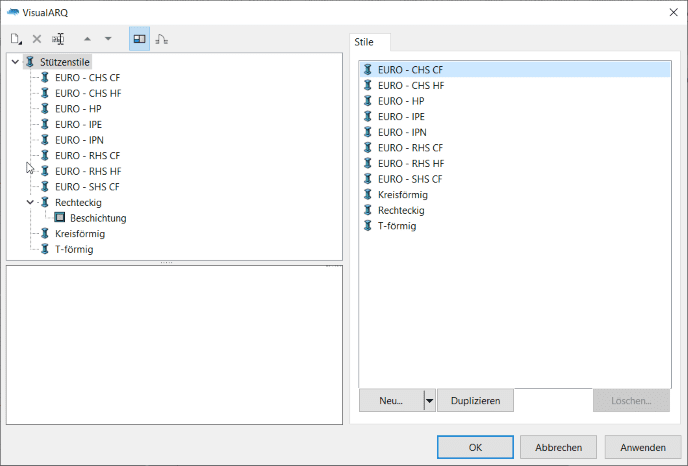Select EURO - RHS CF in tree
Viewport: 688px width, 466px height.
coord(87,156)
